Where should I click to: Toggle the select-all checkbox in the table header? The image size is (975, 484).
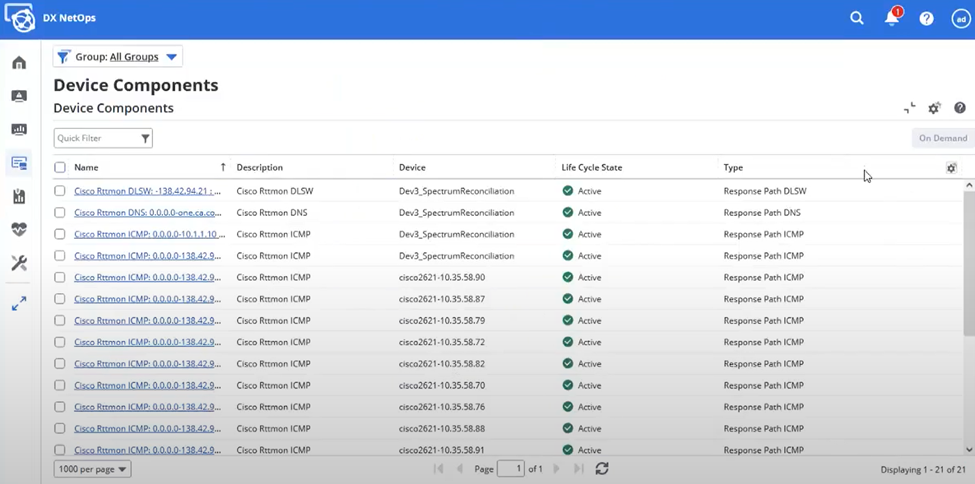(60, 167)
